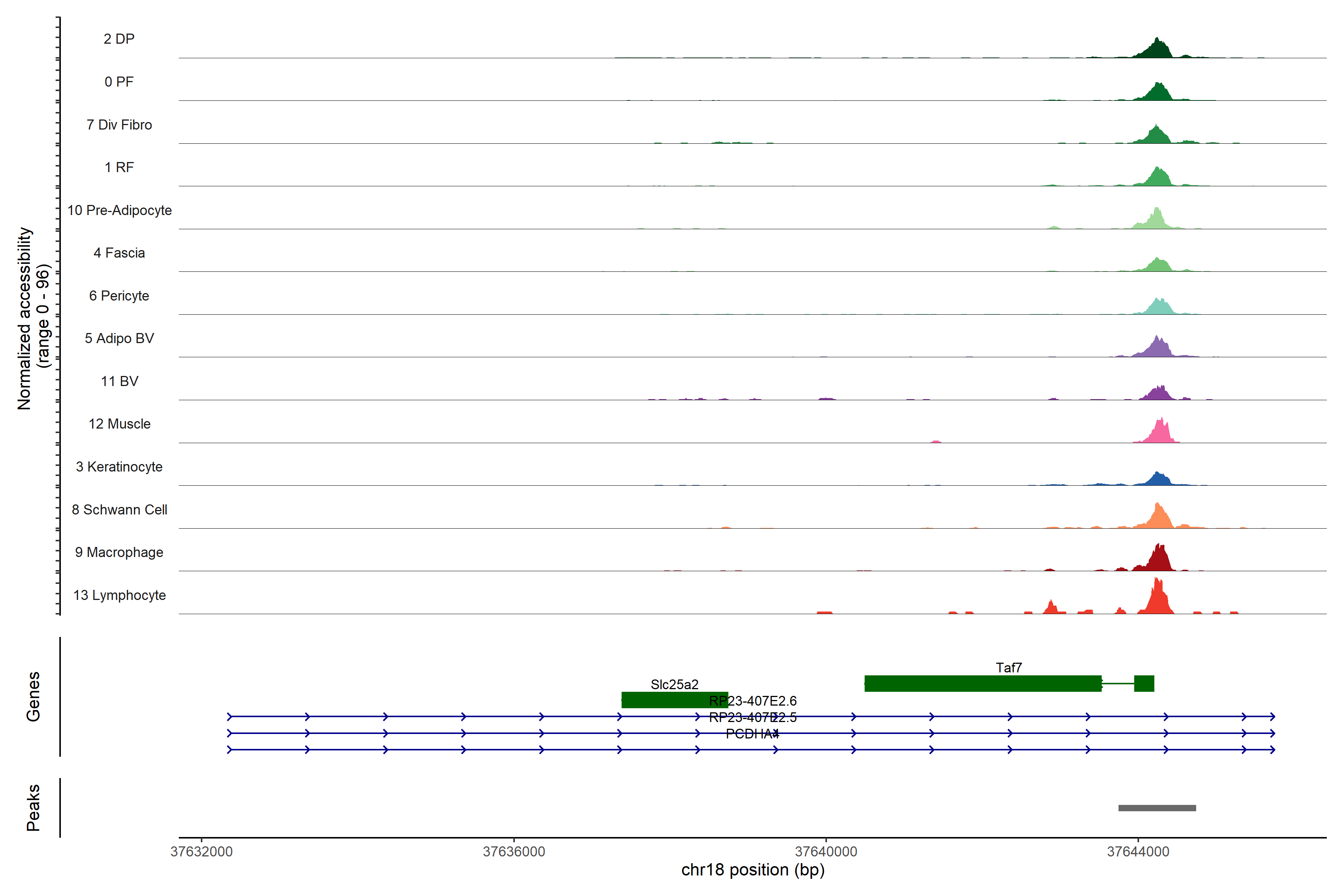Click the 2 DP track label
The image size is (1344, 896).
119,39
